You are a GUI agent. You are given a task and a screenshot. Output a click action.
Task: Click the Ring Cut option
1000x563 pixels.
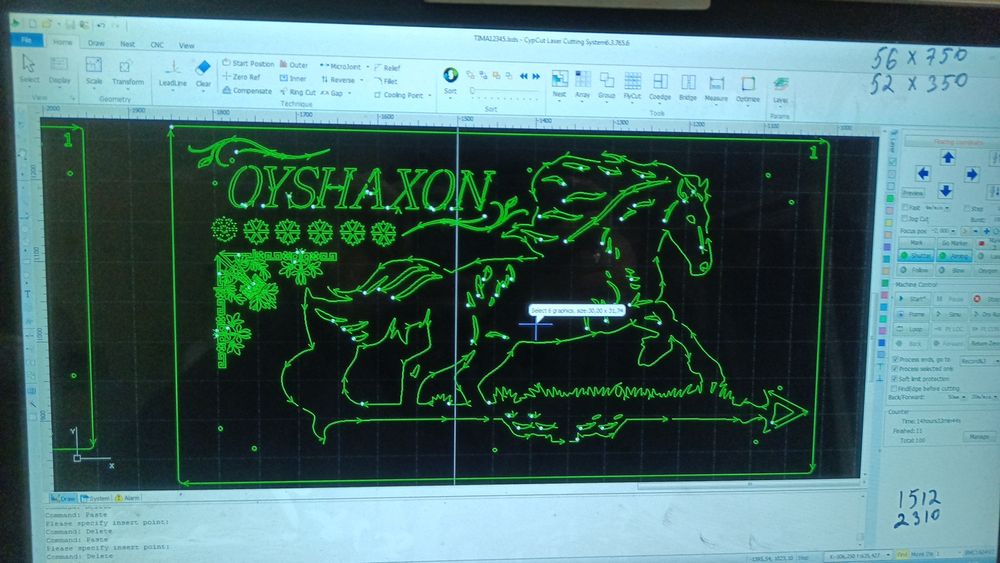pyautogui.click(x=298, y=92)
